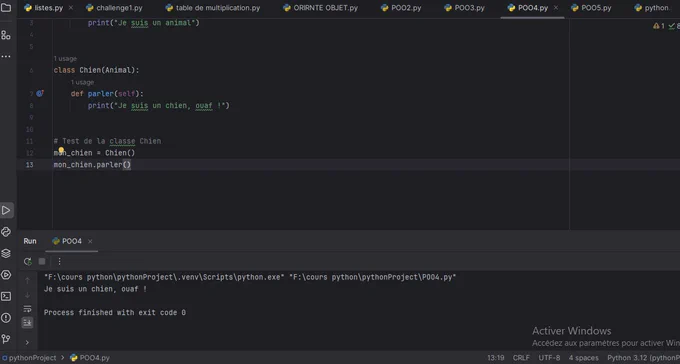This screenshot has height=364, width=680.
Task: Click the 'def parler(self):' line in Chien
Action: [x=107, y=94]
